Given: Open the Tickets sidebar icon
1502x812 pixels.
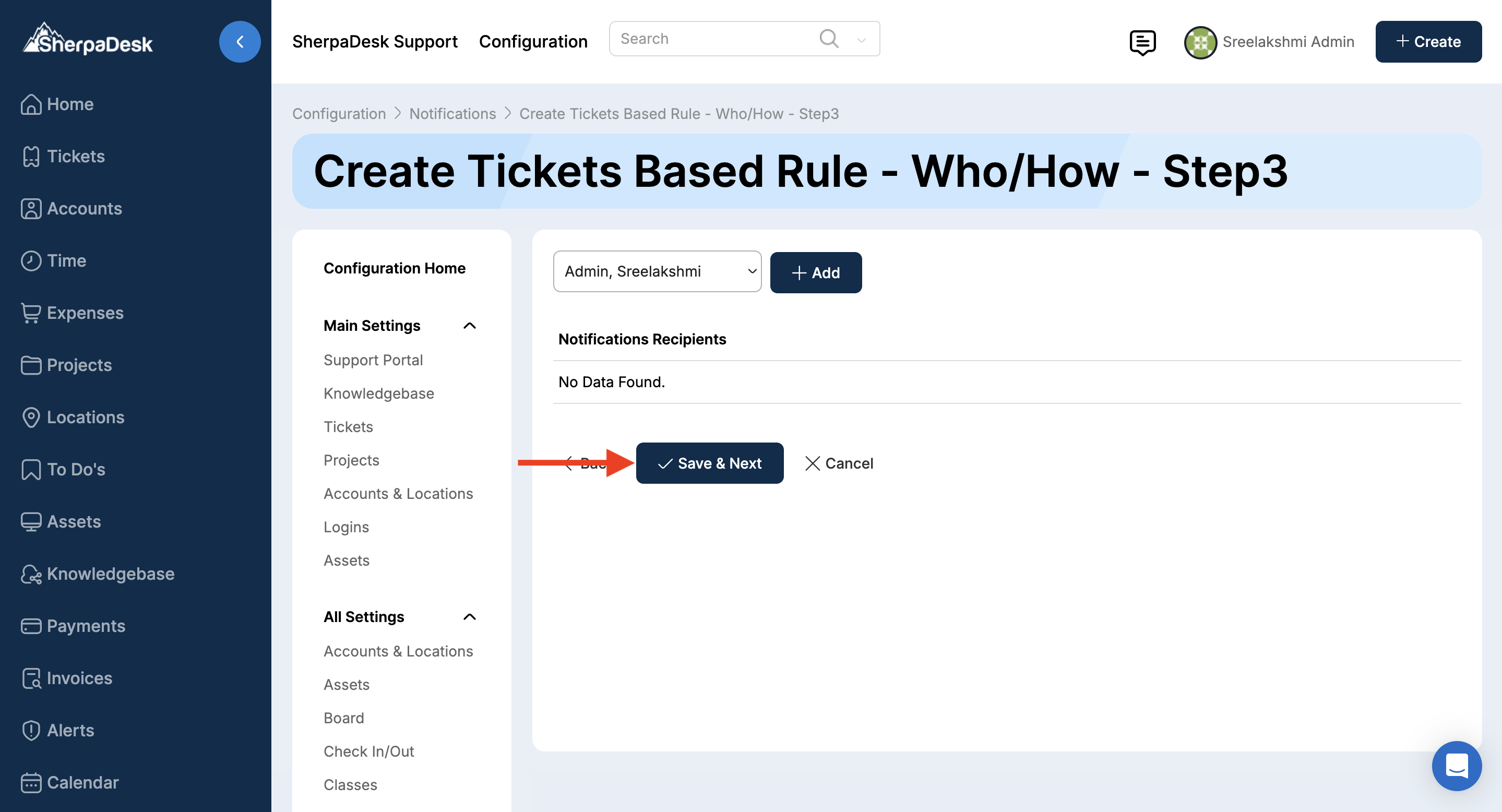Looking at the screenshot, I should pyautogui.click(x=31, y=156).
